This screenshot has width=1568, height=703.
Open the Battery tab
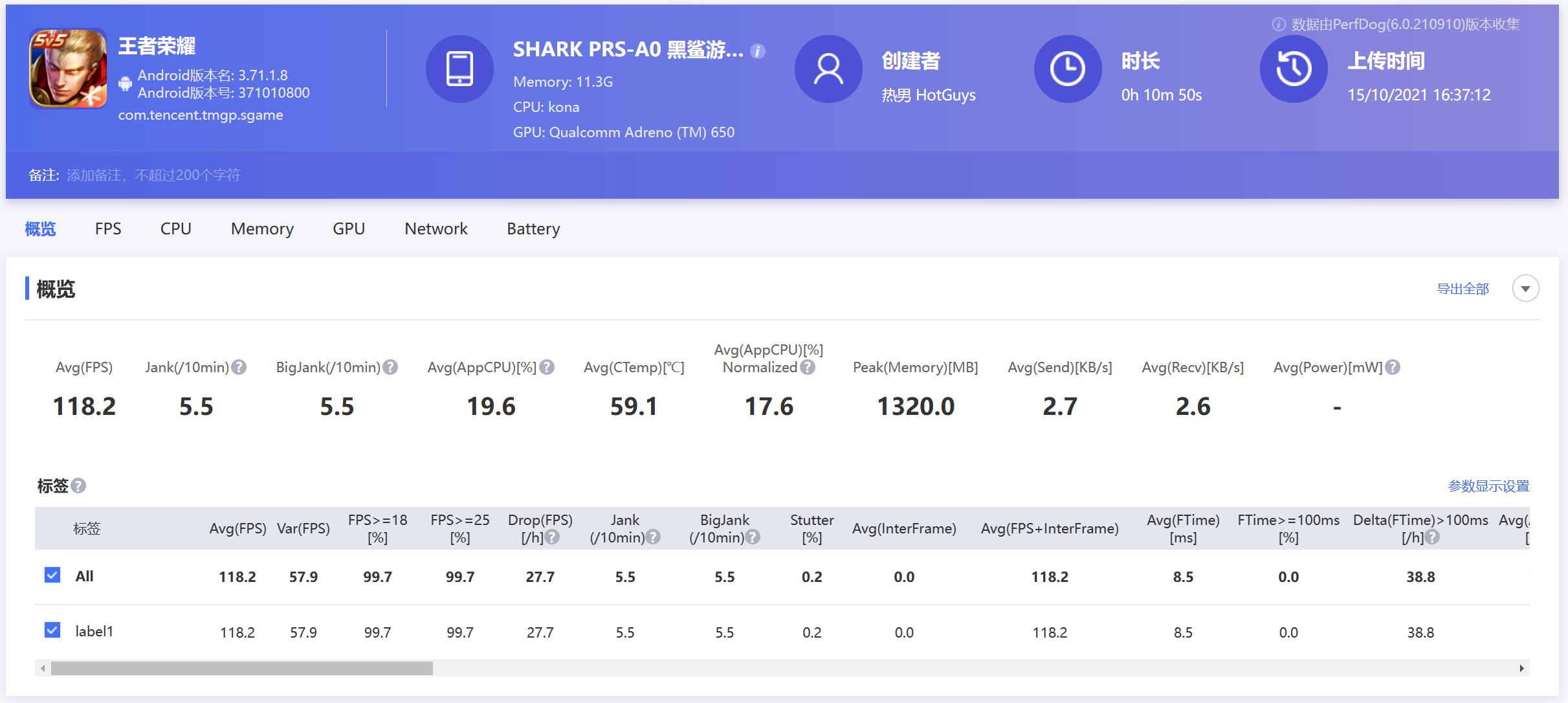pos(533,229)
